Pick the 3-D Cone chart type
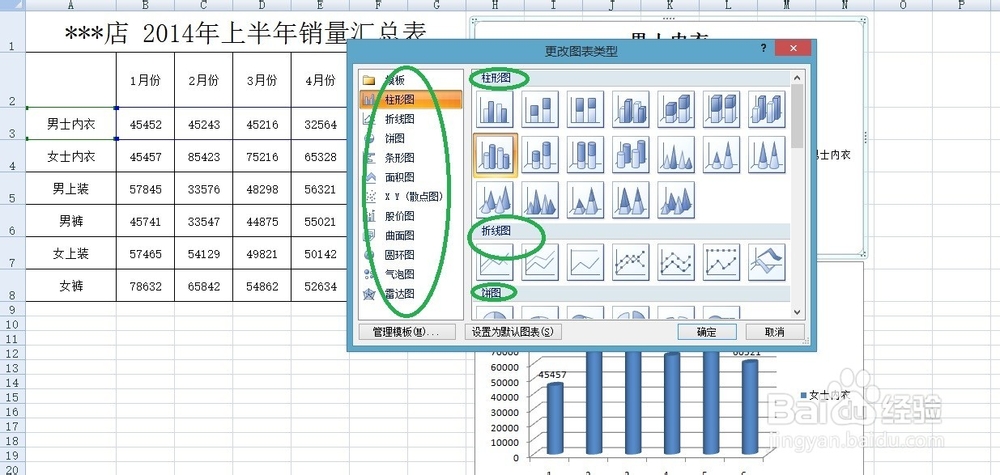Screen dimensions: 1000x475 (x=494, y=200)
